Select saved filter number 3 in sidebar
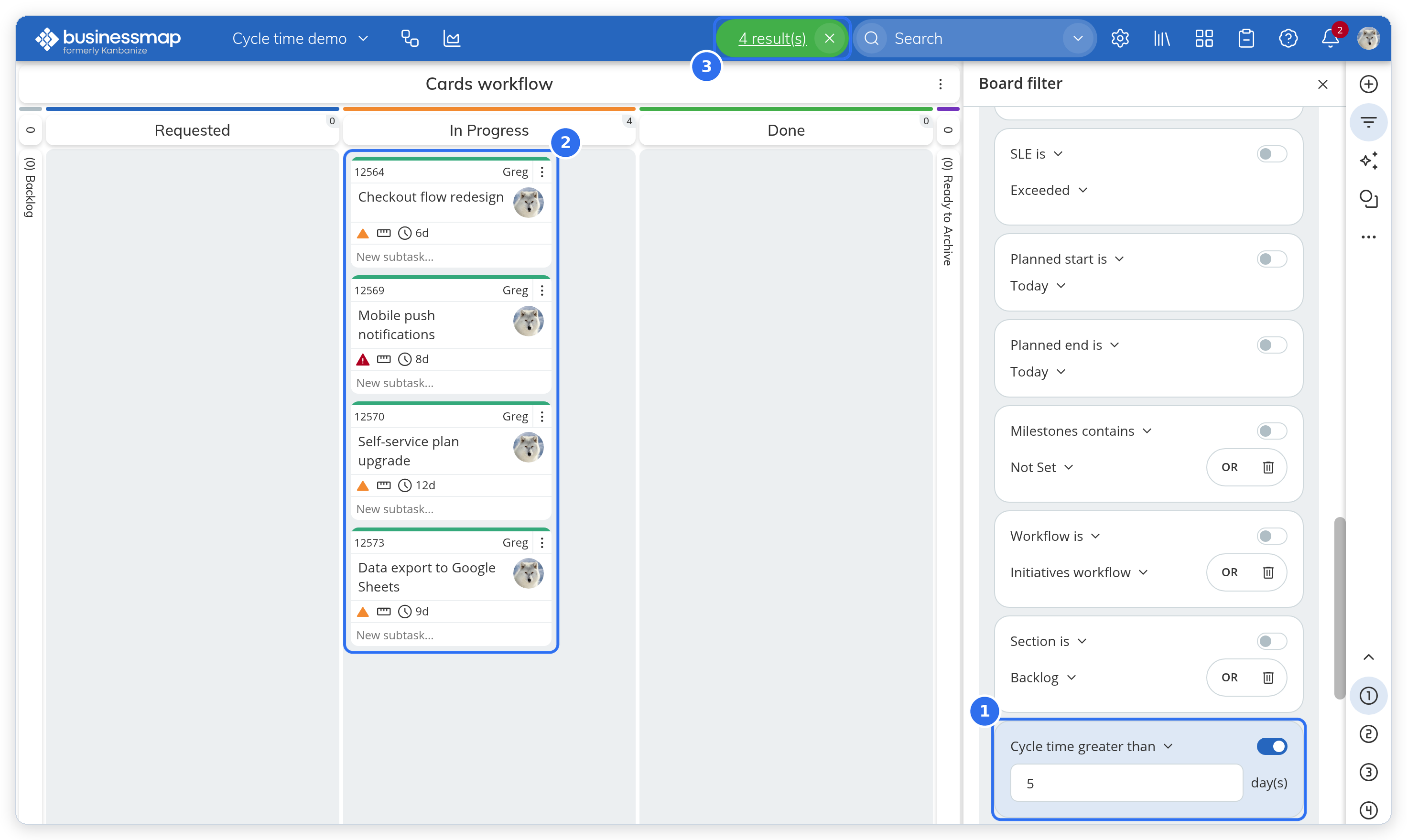1407x840 pixels. [1368, 773]
